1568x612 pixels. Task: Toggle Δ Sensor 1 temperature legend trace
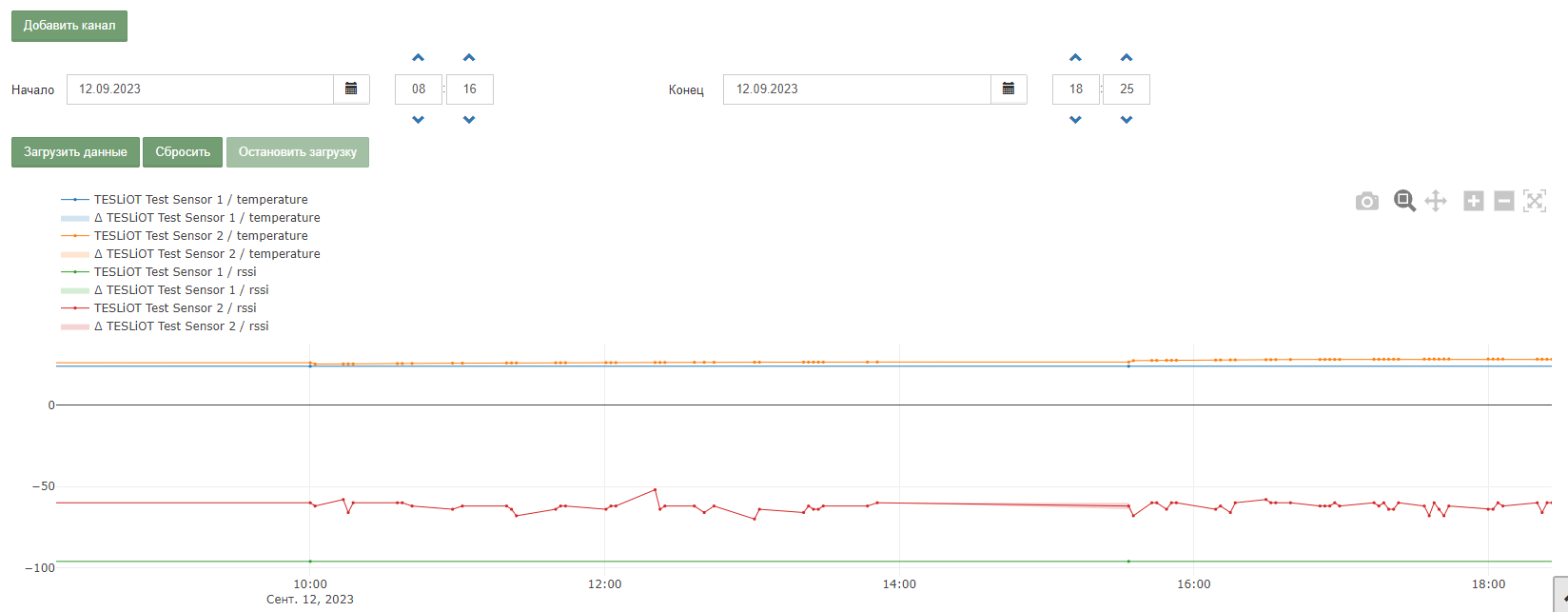[x=190, y=218]
